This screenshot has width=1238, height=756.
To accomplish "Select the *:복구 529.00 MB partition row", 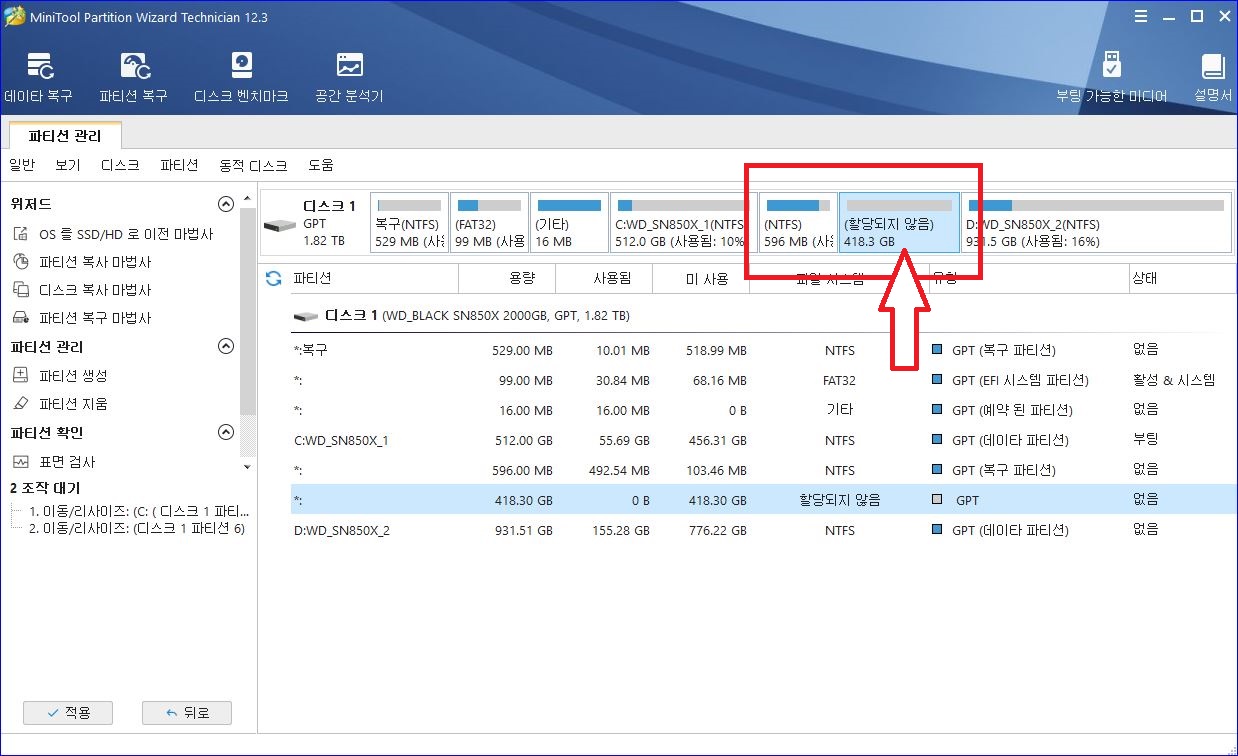I will pos(764,350).
